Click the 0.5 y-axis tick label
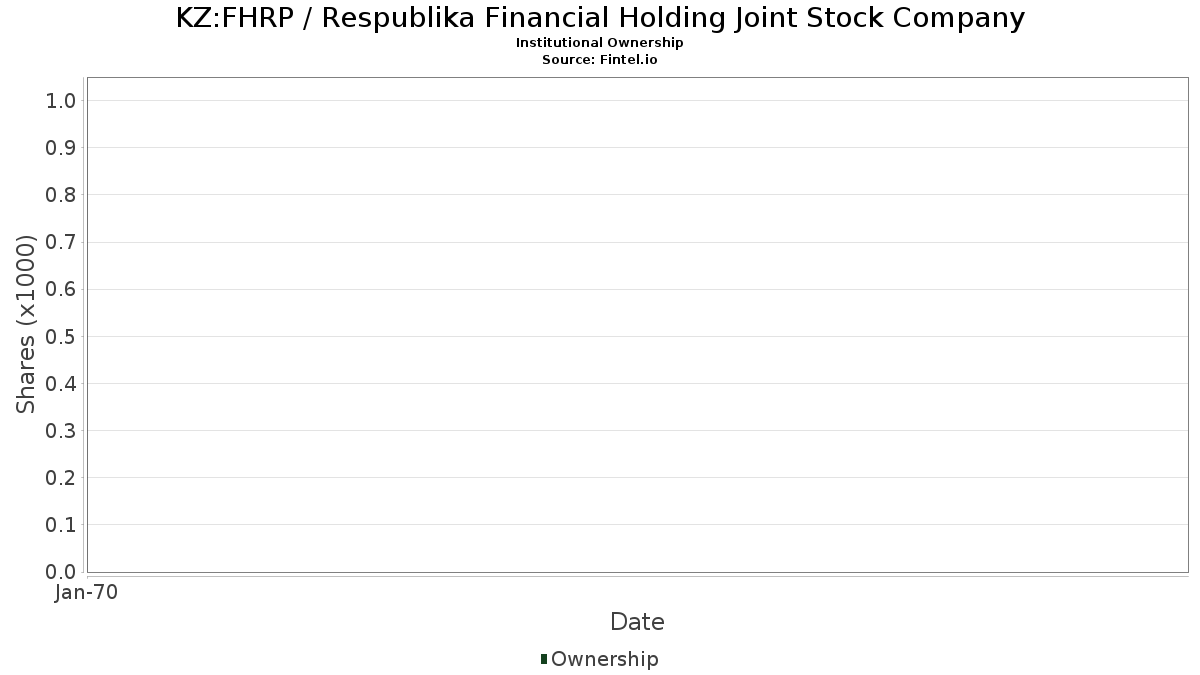 (61, 336)
